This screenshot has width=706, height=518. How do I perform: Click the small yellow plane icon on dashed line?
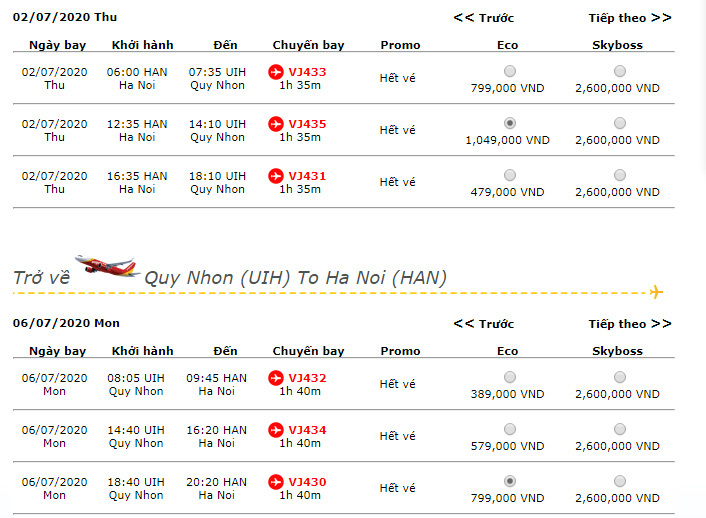point(656,292)
